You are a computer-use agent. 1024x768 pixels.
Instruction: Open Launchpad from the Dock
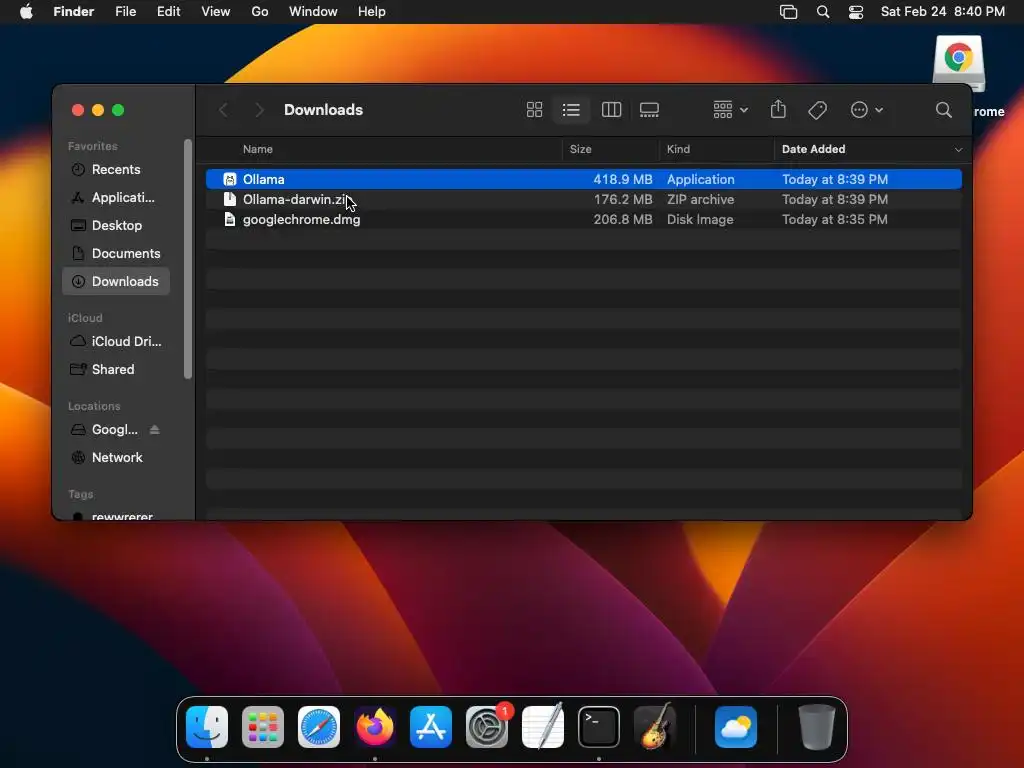pos(263,727)
